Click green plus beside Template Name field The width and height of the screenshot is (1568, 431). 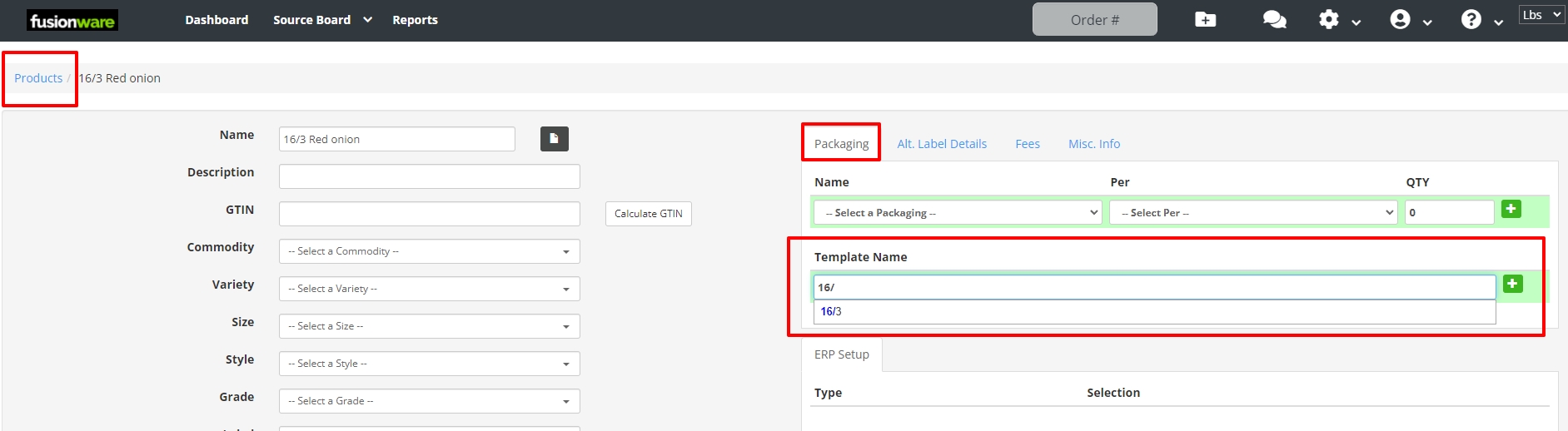click(1512, 285)
